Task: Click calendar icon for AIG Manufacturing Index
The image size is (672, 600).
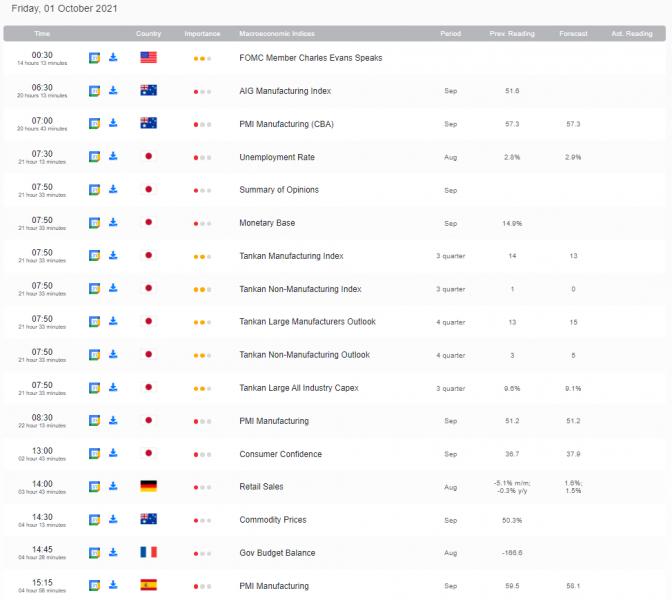Action: [x=94, y=91]
